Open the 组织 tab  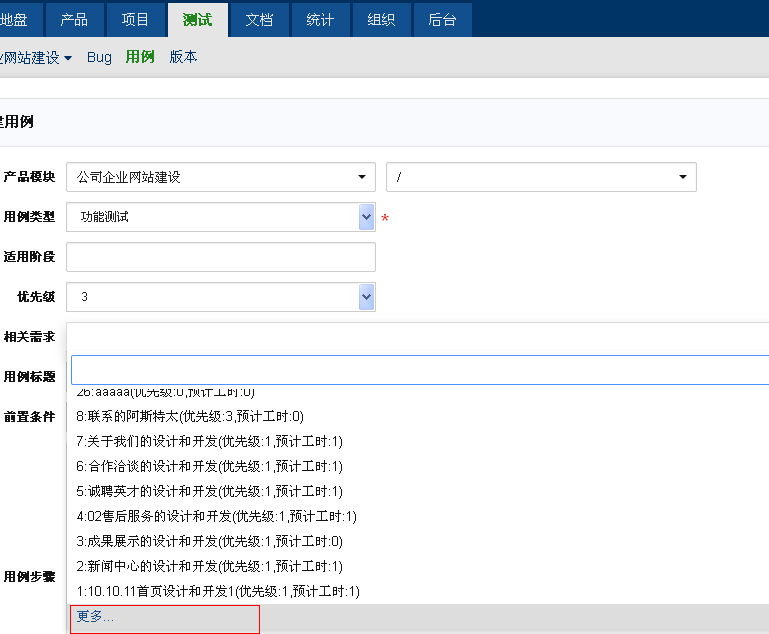click(x=381, y=19)
